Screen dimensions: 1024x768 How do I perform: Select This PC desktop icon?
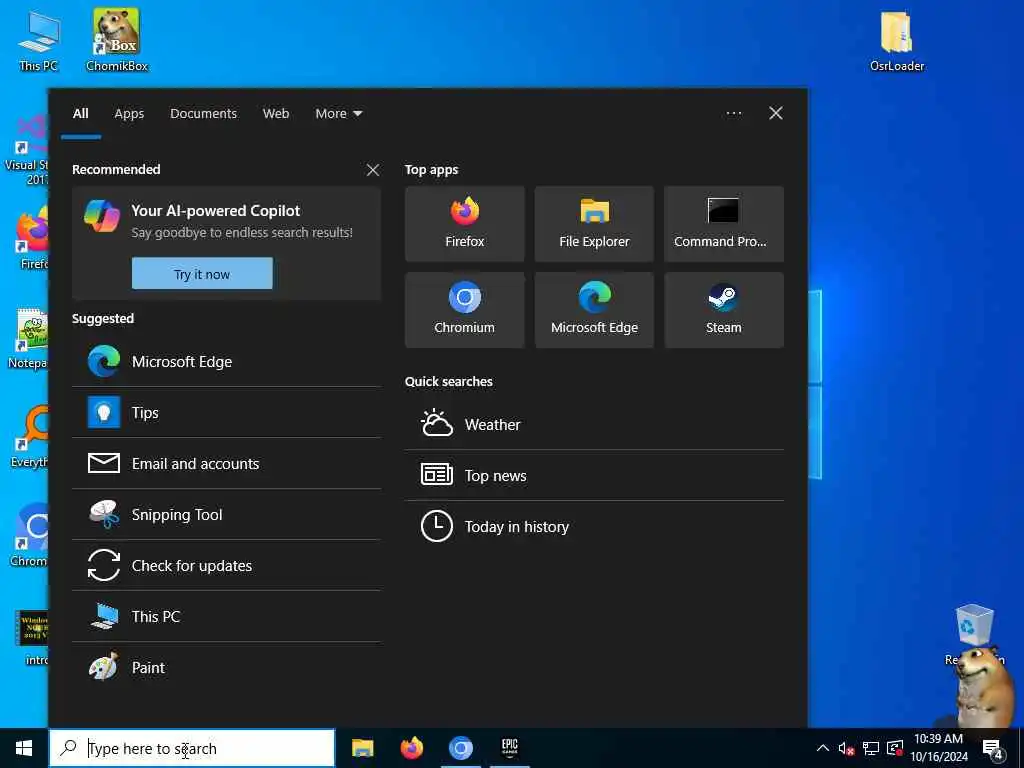coord(39,40)
